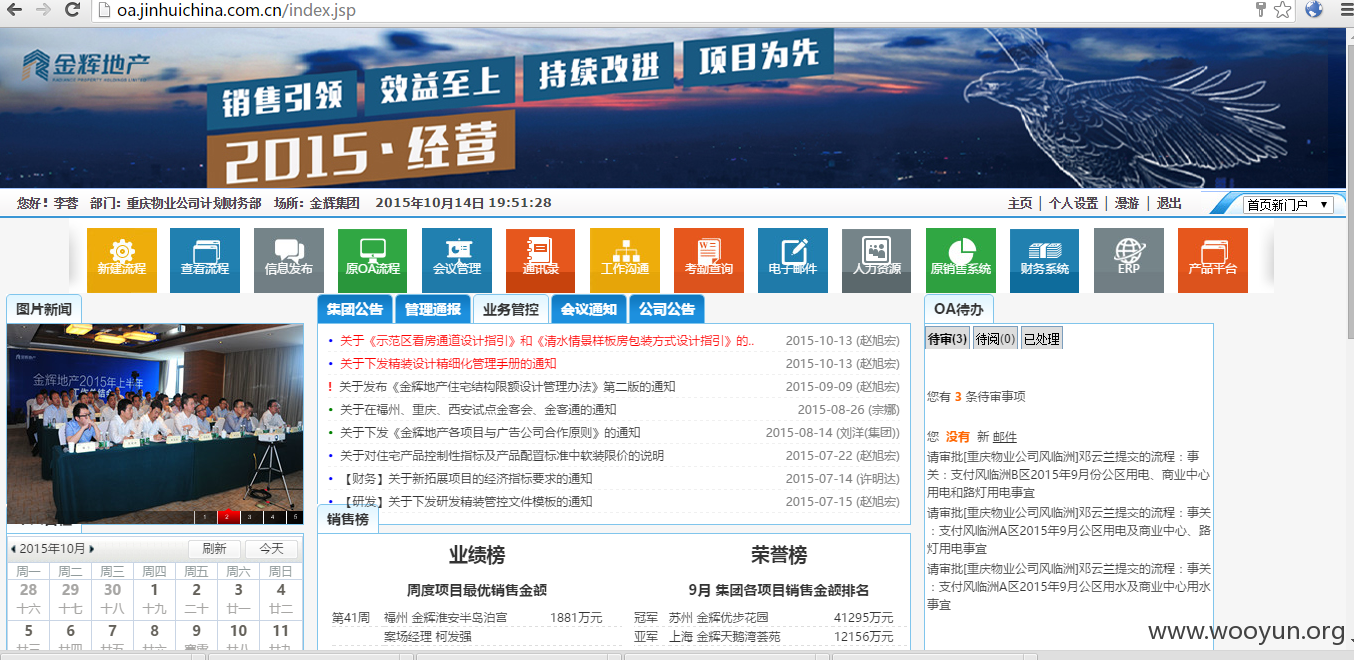Click the globe extension icon
1354x660 pixels.
tap(1314, 10)
